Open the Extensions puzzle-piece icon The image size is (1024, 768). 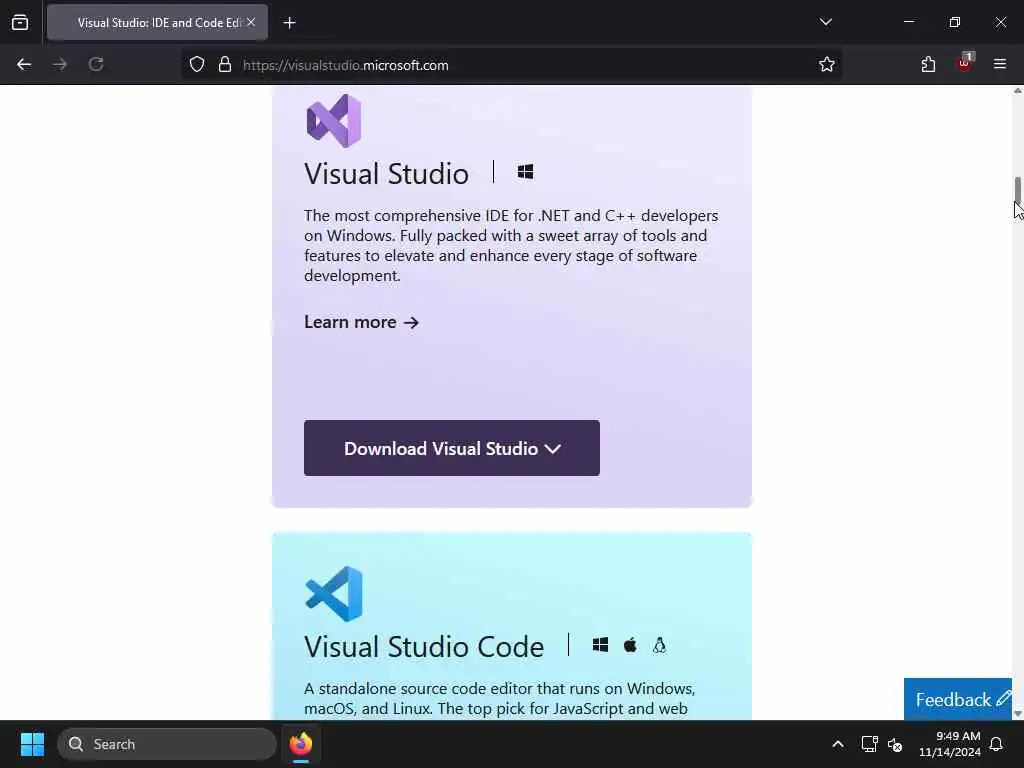pyautogui.click(x=929, y=65)
